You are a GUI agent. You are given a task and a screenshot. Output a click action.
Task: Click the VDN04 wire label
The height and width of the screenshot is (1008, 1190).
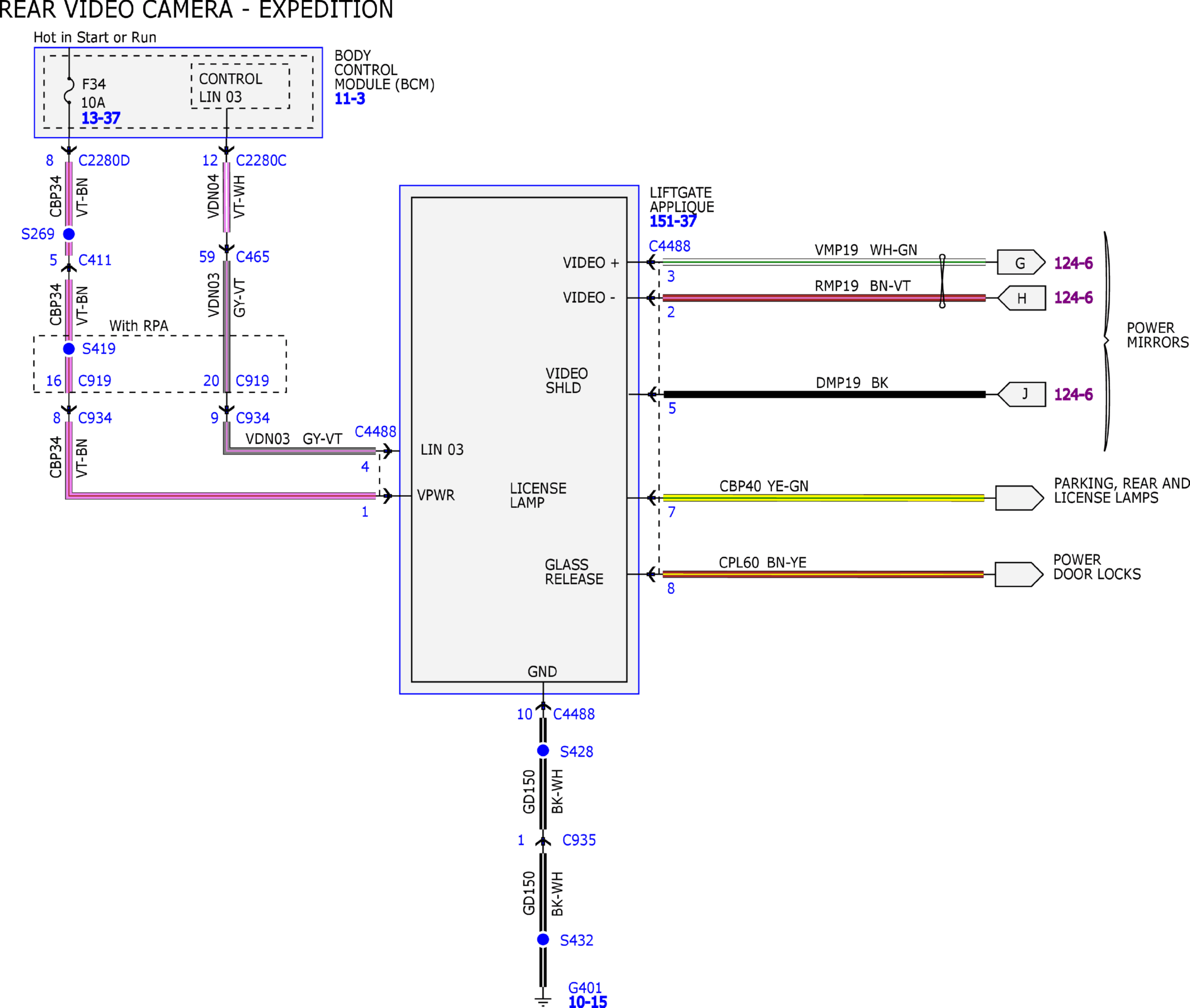[x=213, y=197]
